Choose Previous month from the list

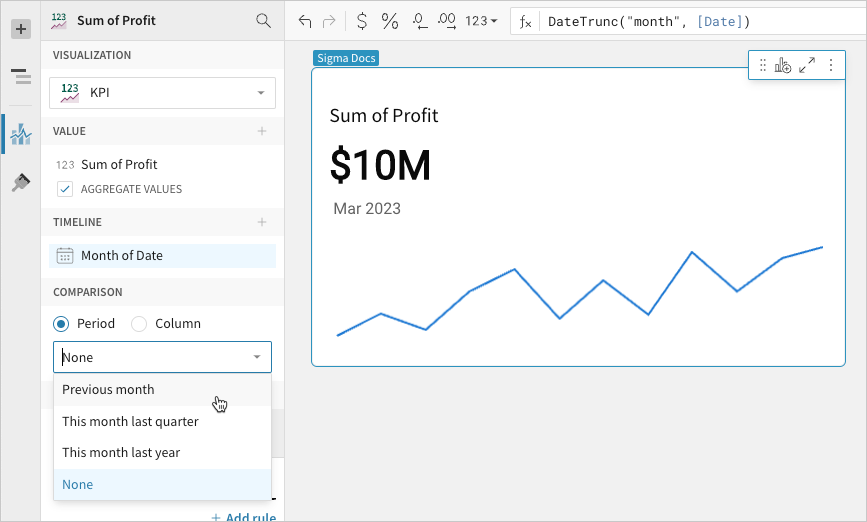[108, 390]
